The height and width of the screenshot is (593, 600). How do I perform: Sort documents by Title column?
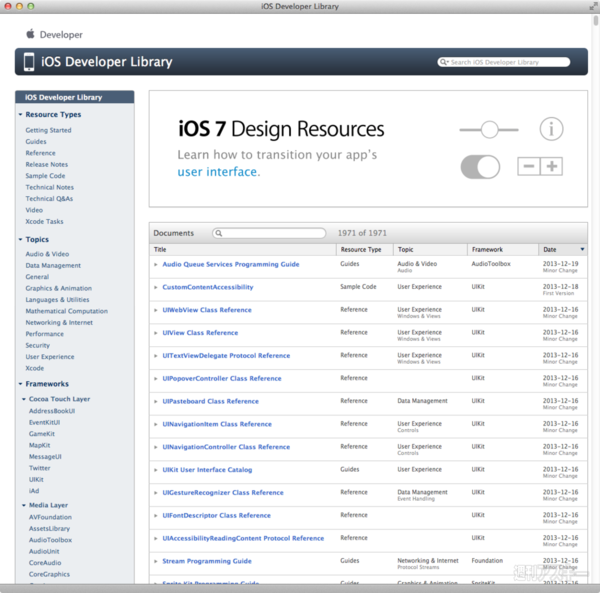243,249
